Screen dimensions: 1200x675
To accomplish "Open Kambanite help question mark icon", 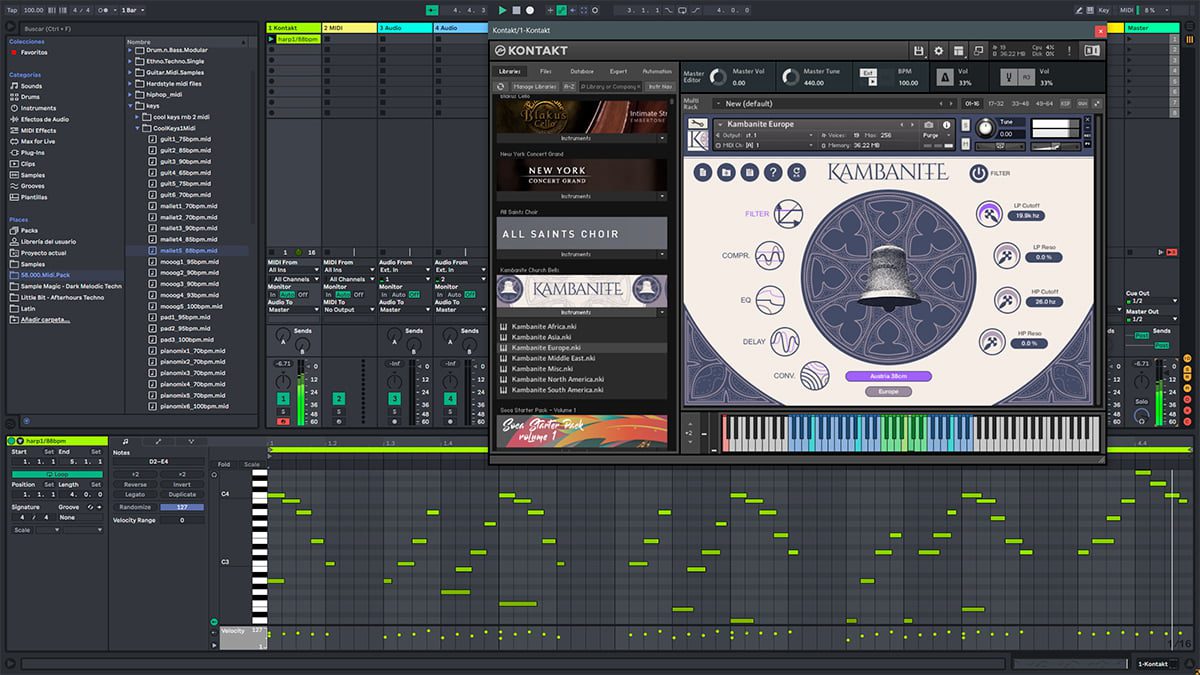I will click(x=773, y=173).
